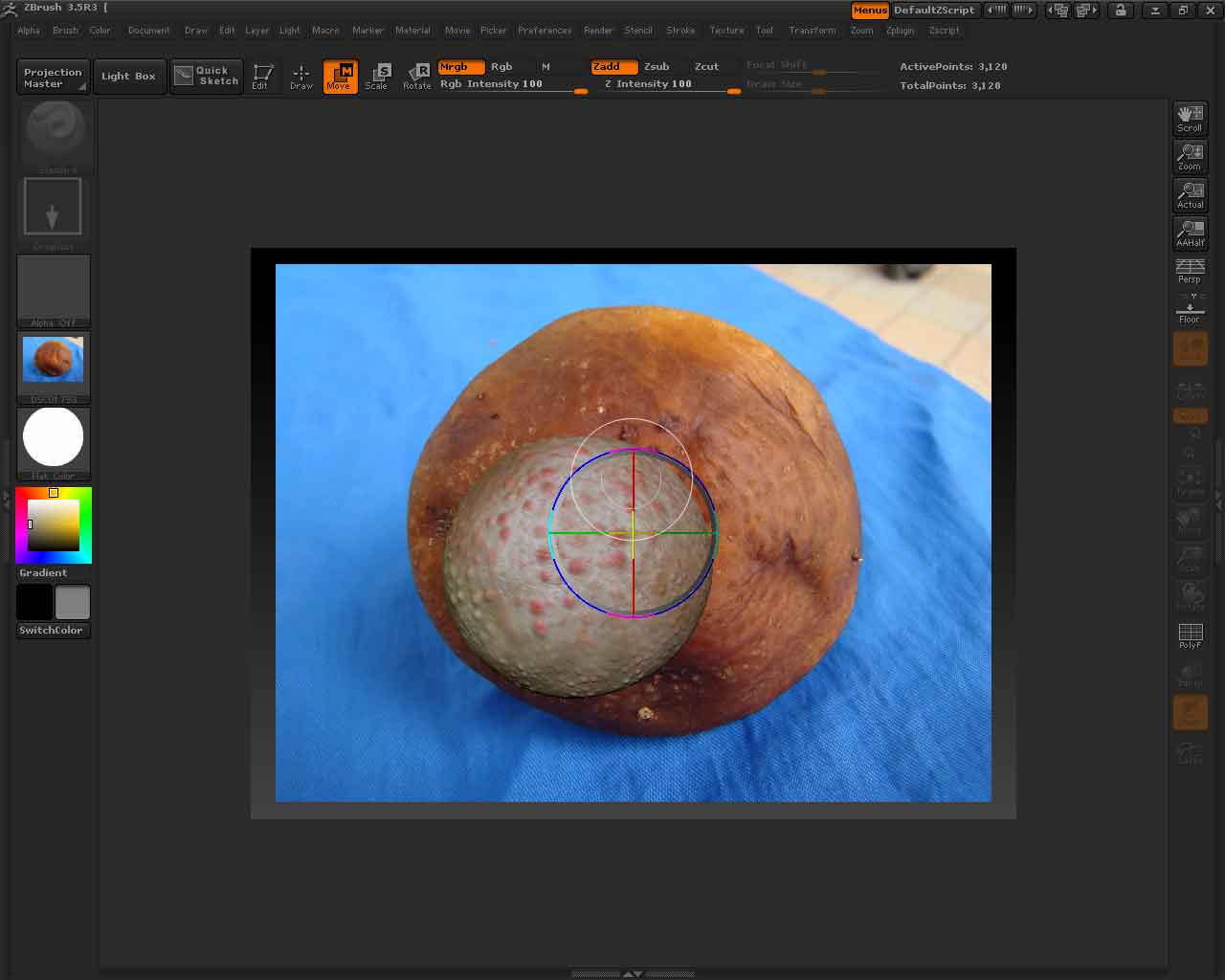The width and height of the screenshot is (1225, 980).
Task: Open the PolyF polyframe icon
Action: [1190, 635]
